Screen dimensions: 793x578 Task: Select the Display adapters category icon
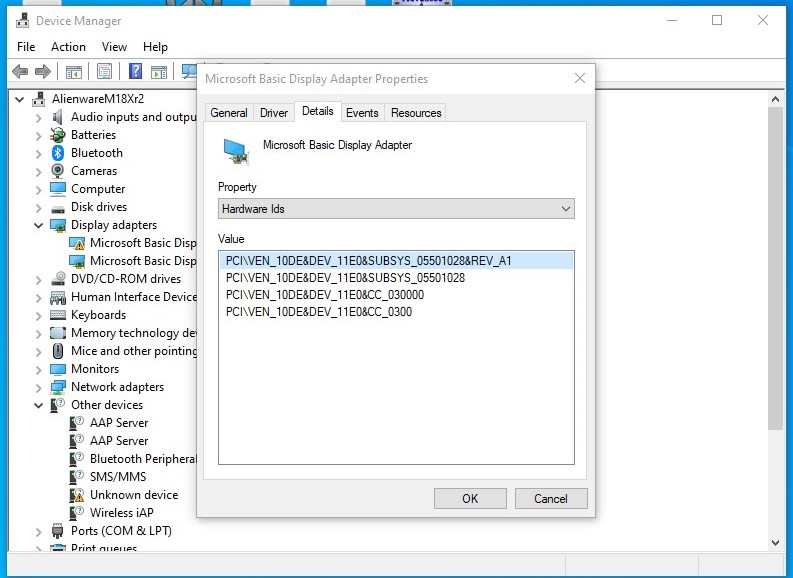tap(58, 225)
